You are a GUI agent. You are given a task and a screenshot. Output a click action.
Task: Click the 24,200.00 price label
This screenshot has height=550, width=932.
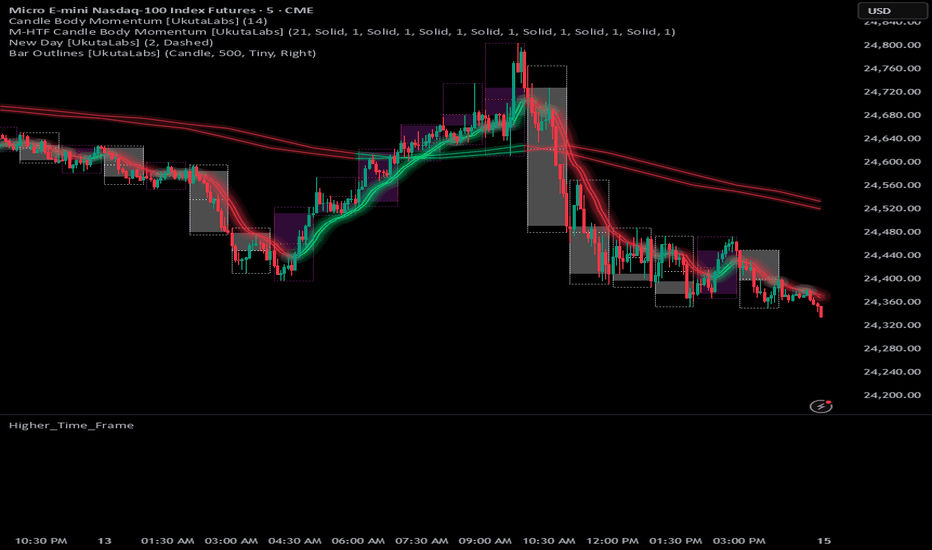coord(892,395)
